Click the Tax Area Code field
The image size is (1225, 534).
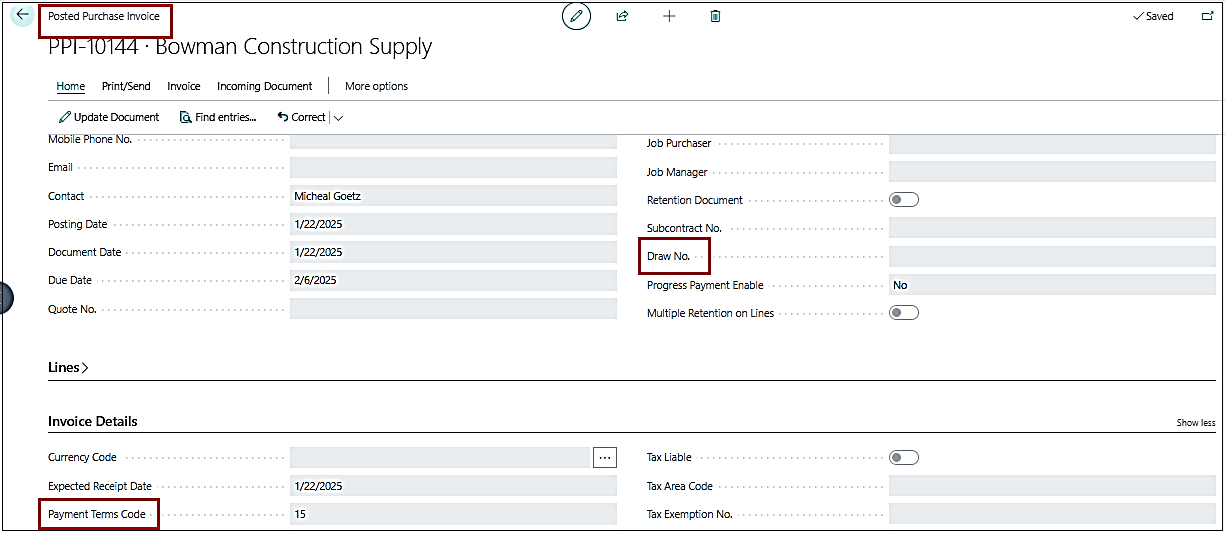(x=1052, y=486)
